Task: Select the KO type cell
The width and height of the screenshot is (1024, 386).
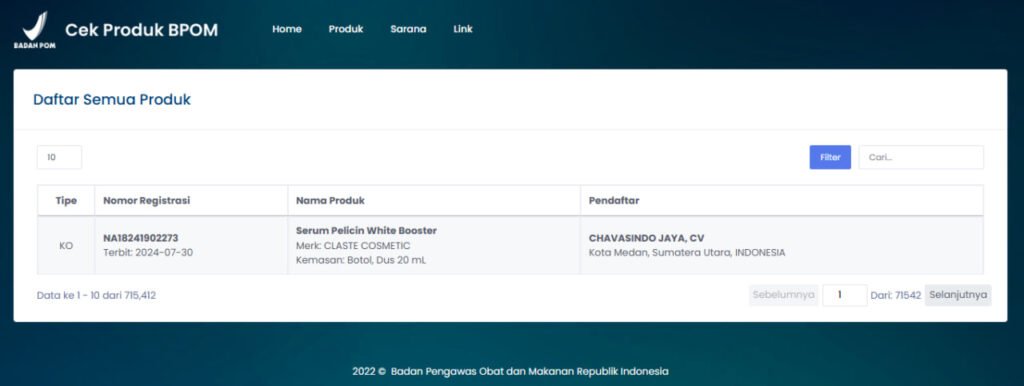Action: click(66, 246)
